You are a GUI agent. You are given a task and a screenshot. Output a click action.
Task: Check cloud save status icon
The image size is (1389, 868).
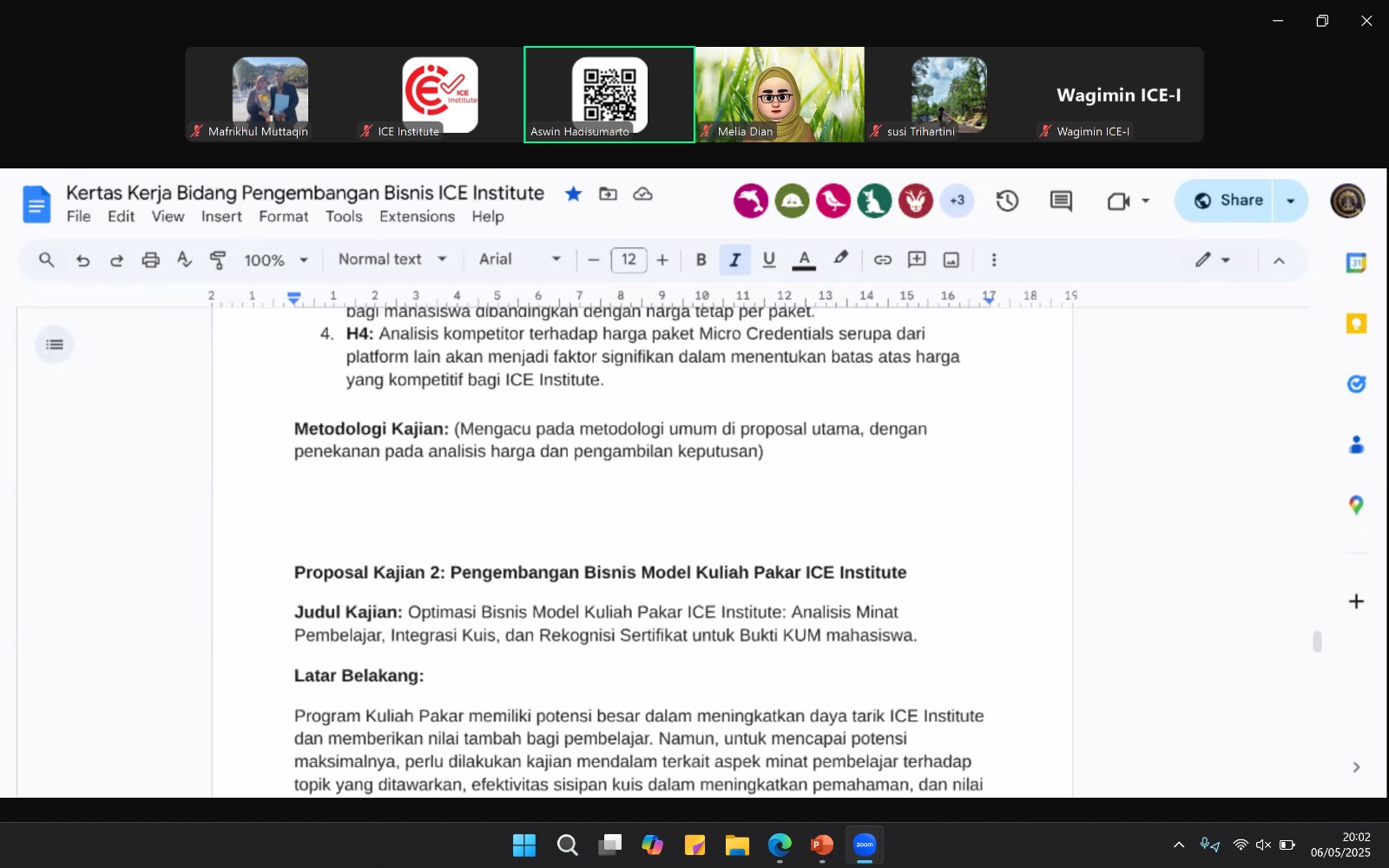642,194
